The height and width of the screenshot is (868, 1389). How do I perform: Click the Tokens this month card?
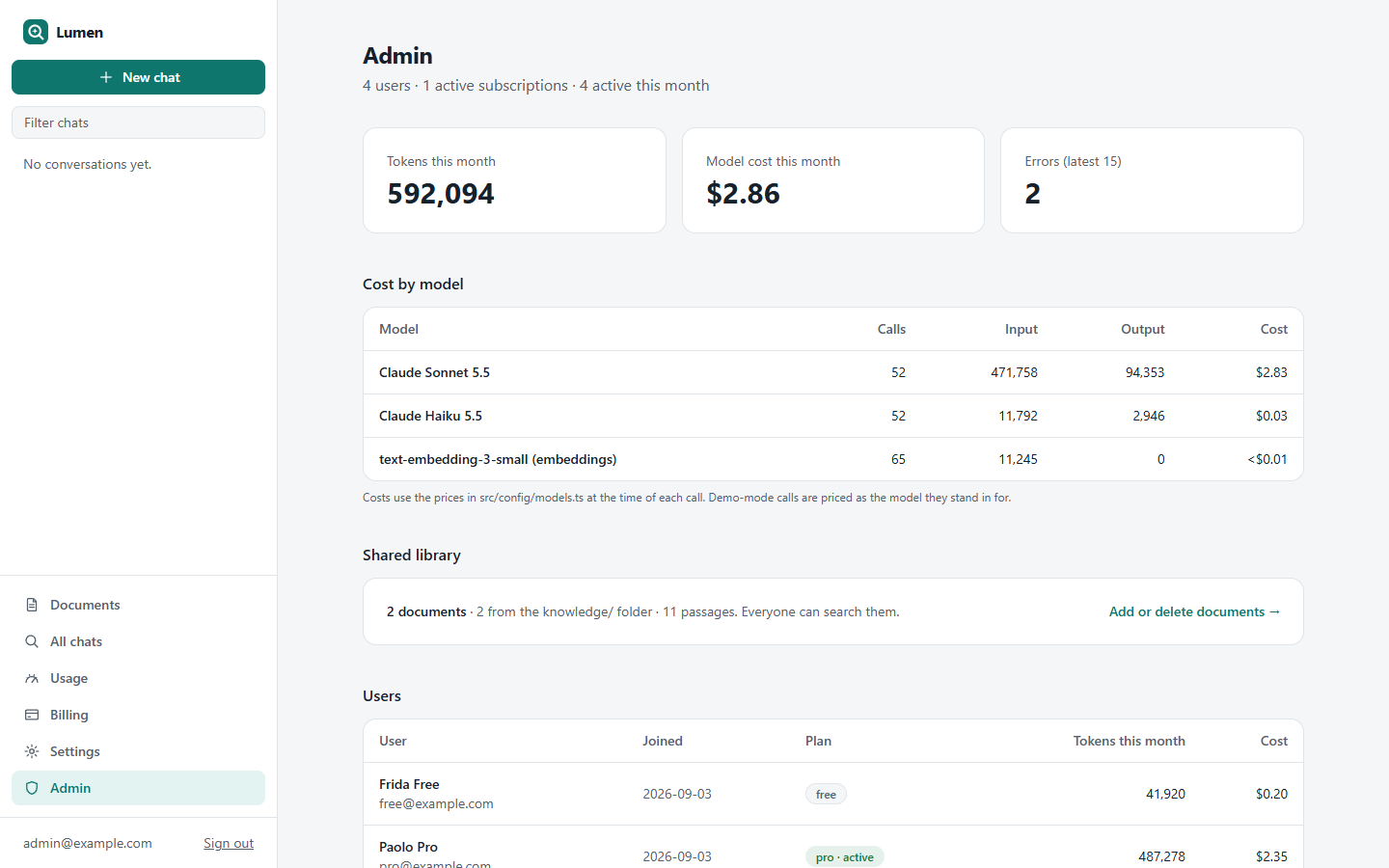[x=514, y=180]
